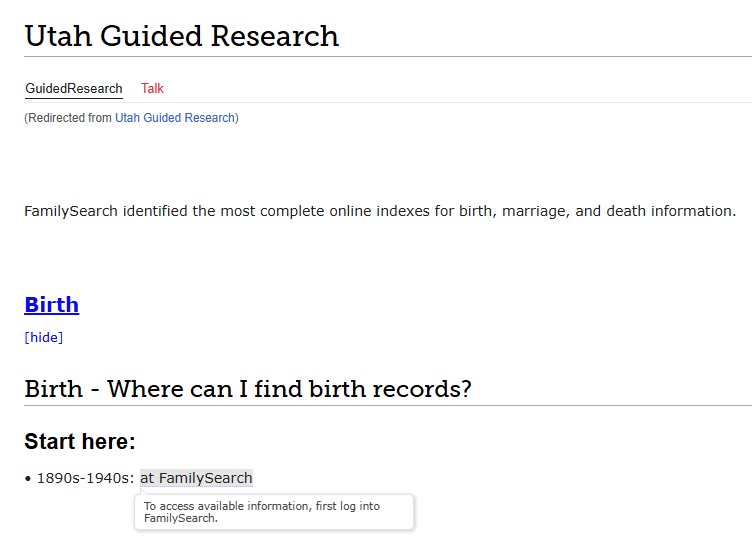752x560 pixels.
Task: Collapse the Birth section with [hide]
Action: point(44,338)
